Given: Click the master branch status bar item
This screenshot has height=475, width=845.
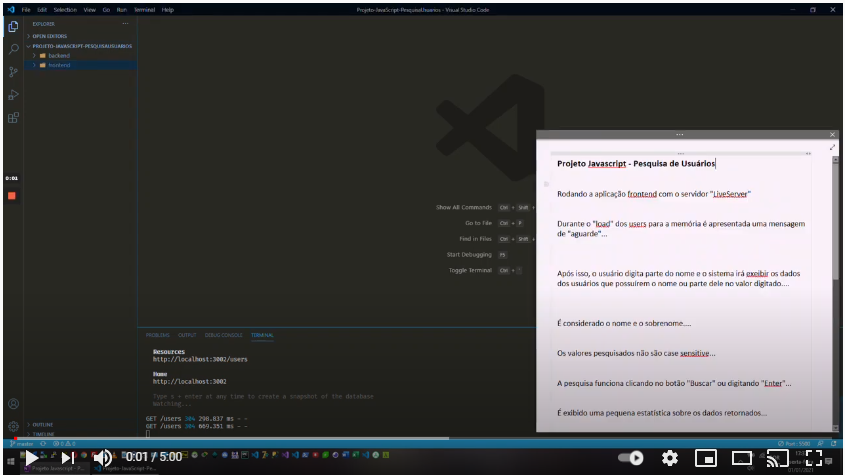Looking at the screenshot, I should click(22, 444).
